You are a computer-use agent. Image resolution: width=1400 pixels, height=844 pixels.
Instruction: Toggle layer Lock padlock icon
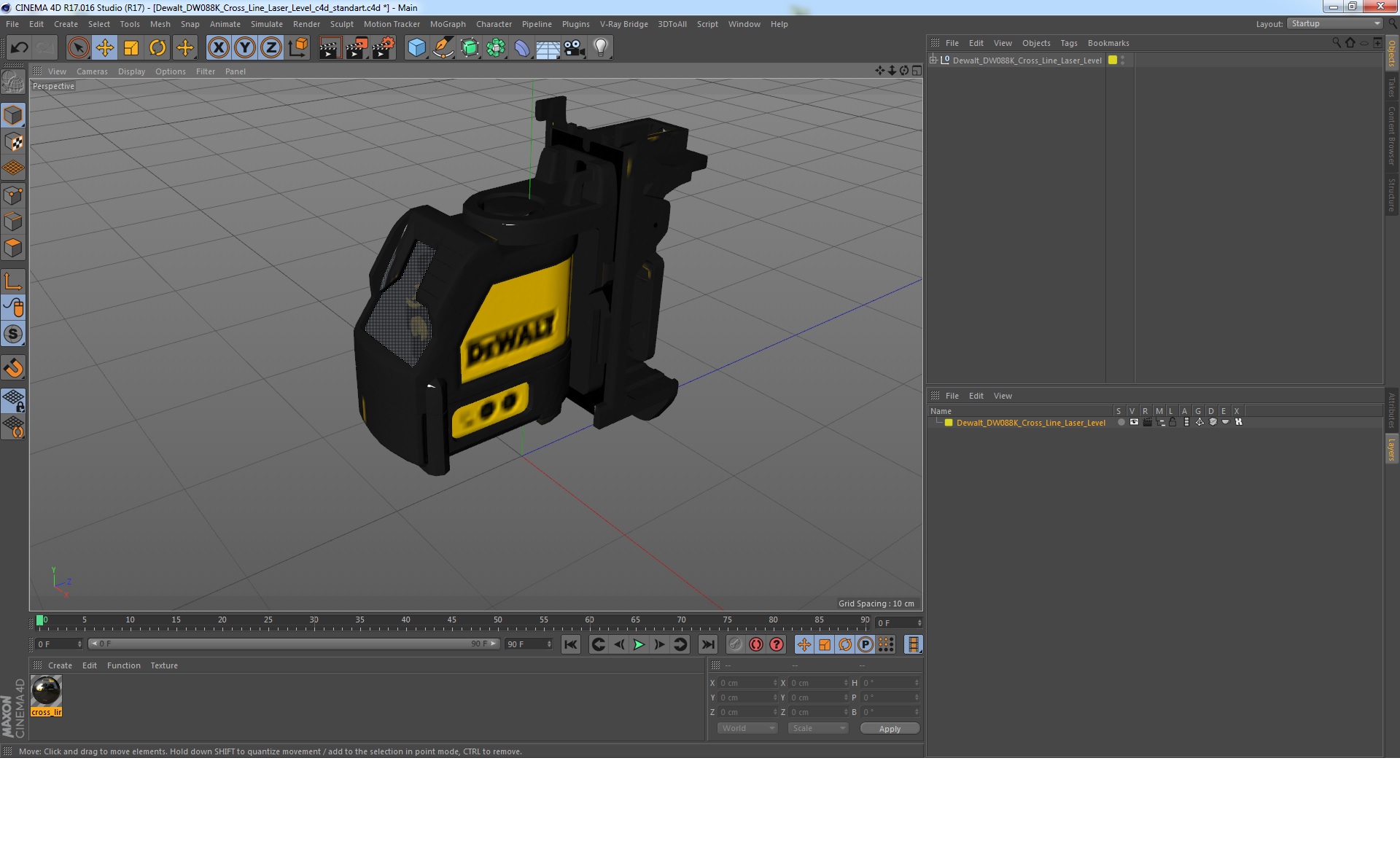tap(1172, 422)
